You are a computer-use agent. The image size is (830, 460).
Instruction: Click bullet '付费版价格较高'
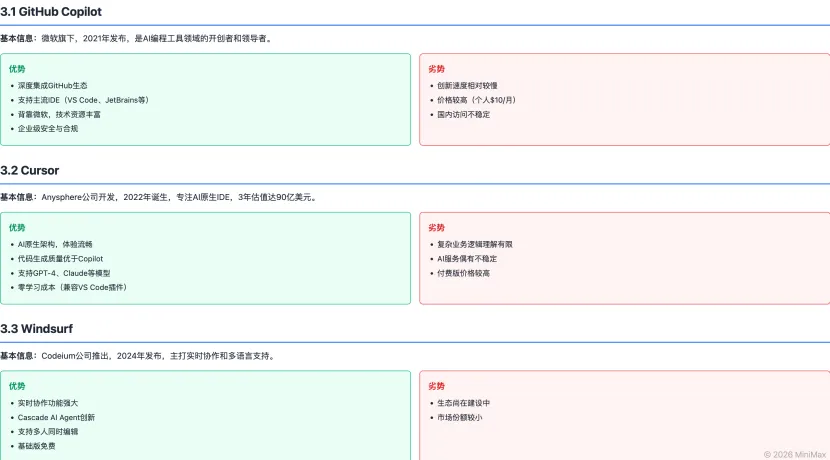463,273
